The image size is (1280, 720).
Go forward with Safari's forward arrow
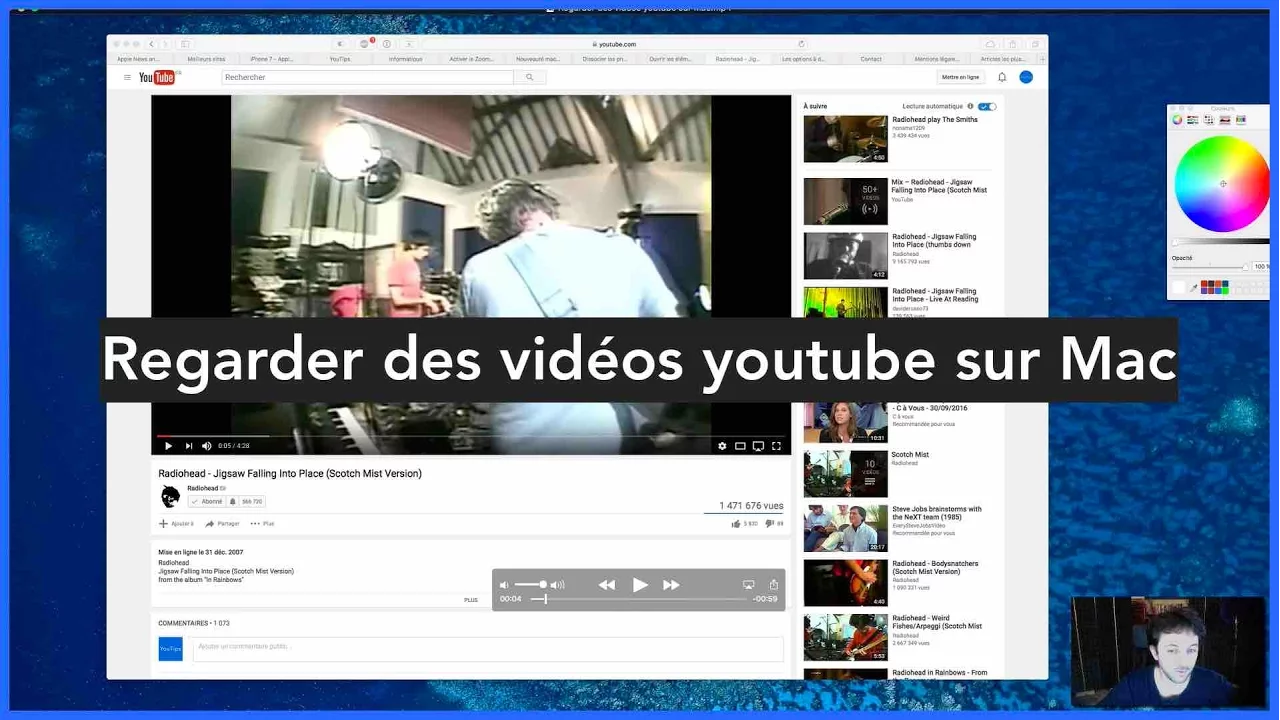[165, 44]
